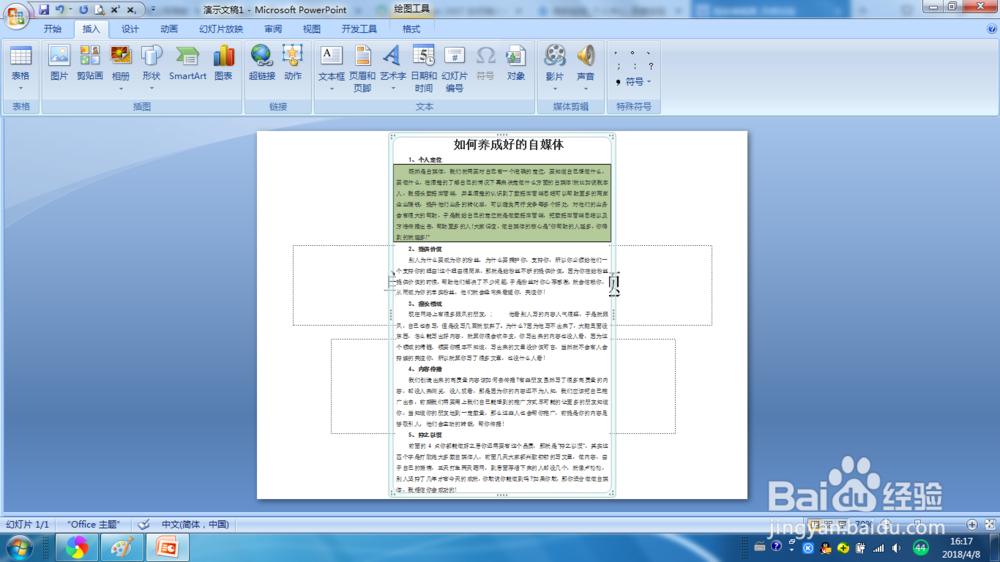1000x562 pixels.
Task: Expand the Undo history dropdown arrow
Action: click(x=70, y=10)
